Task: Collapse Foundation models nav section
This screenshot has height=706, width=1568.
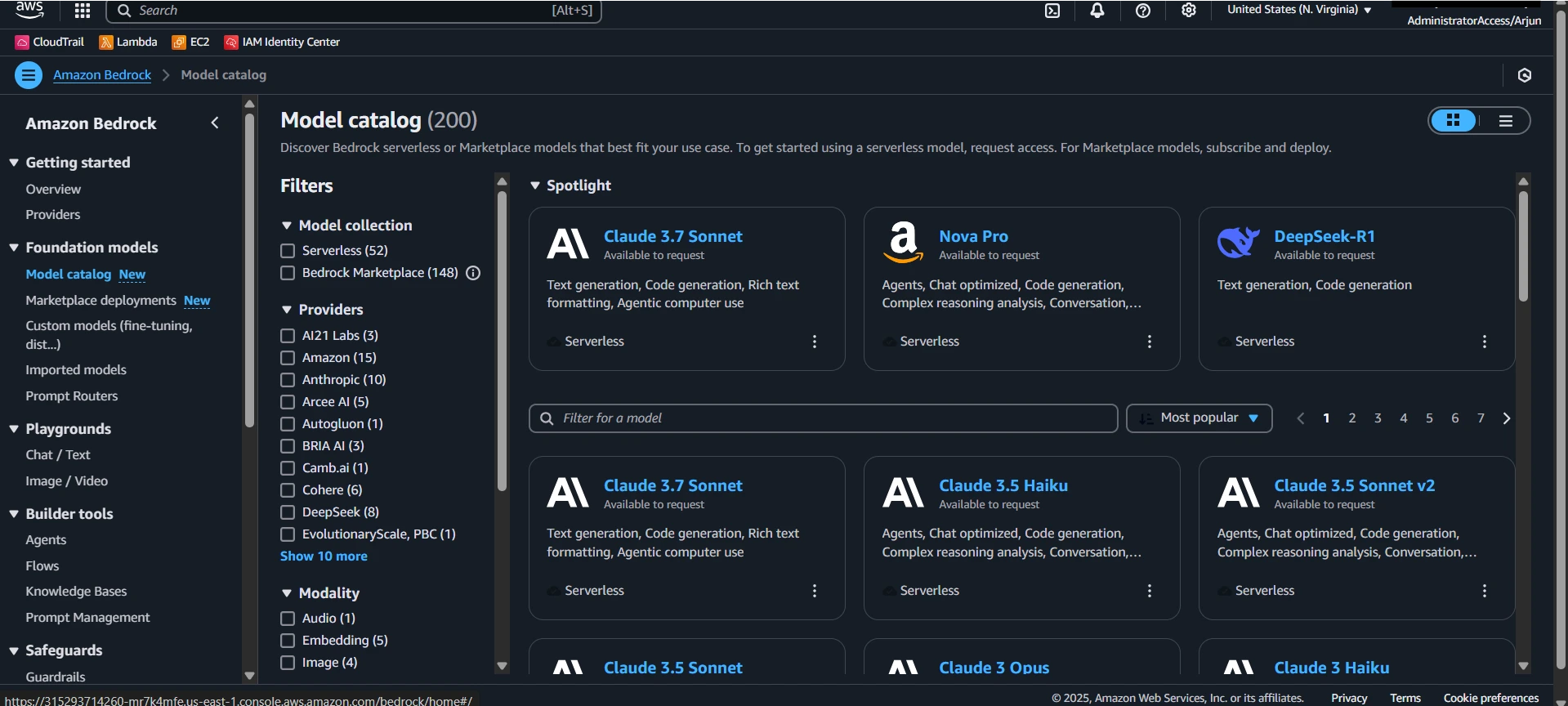Action: click(14, 248)
